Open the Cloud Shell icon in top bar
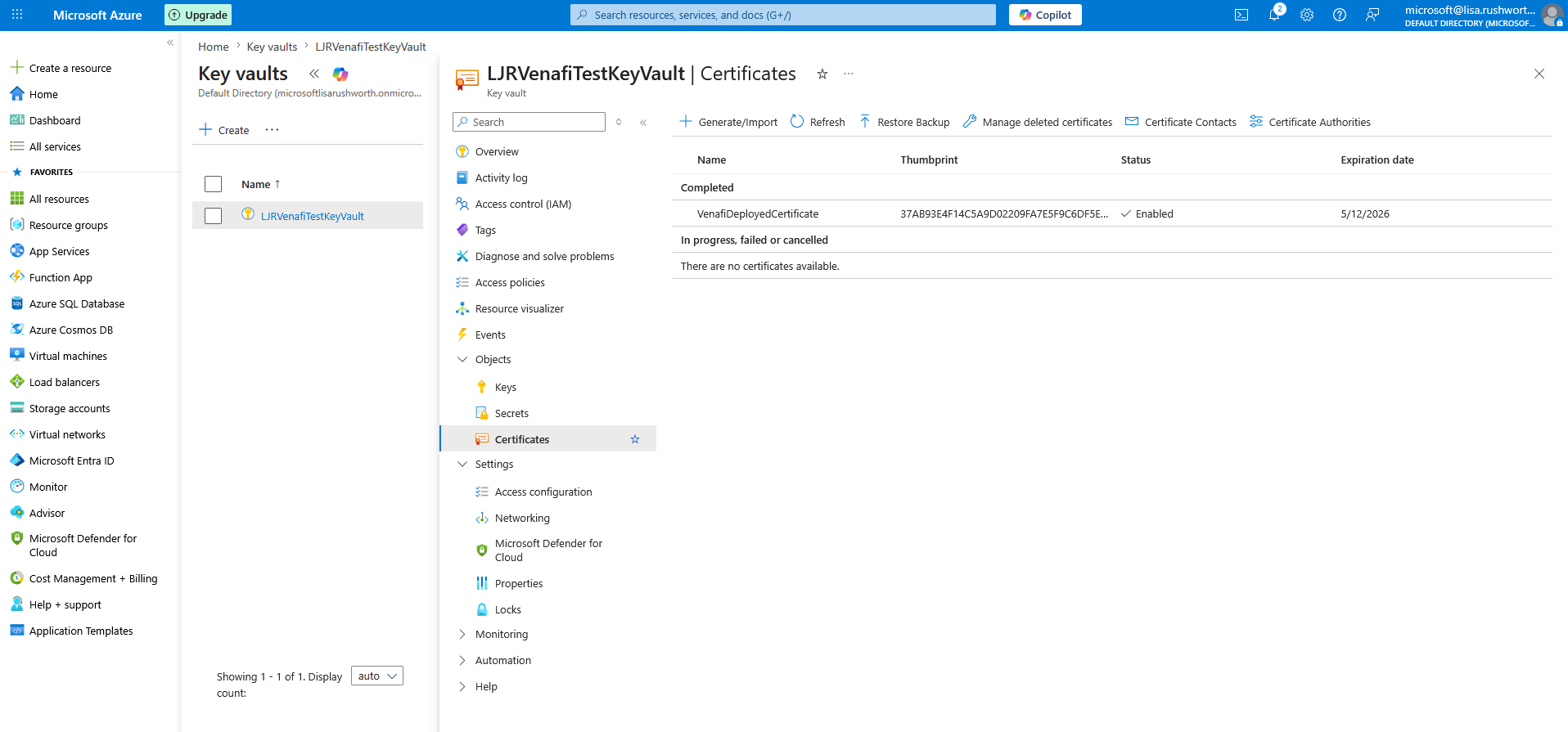This screenshot has width=1568, height=732. point(1241,15)
